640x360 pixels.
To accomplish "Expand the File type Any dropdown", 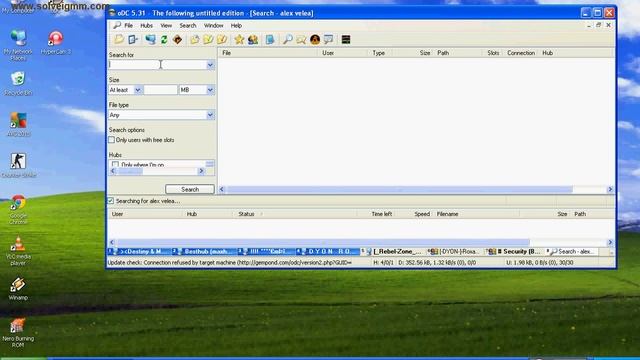I will click(x=210, y=115).
